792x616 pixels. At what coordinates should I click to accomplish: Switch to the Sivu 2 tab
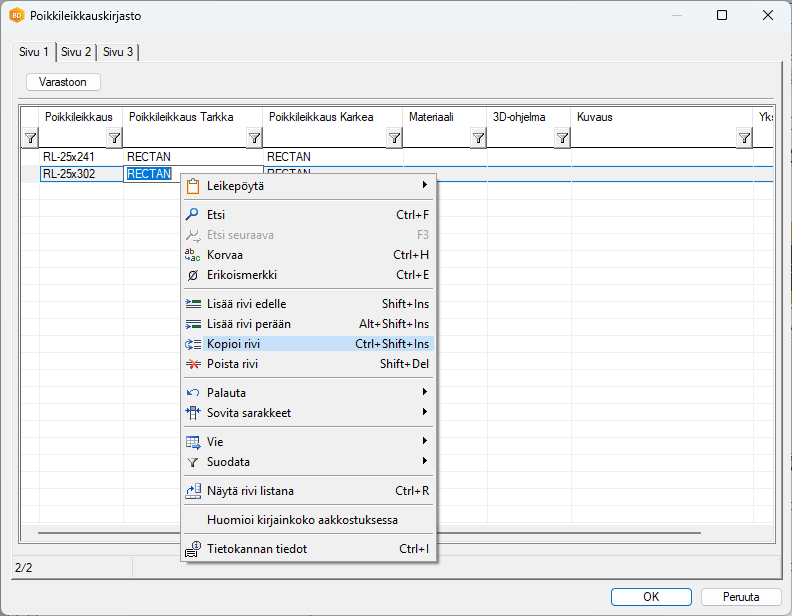pyautogui.click(x=76, y=52)
